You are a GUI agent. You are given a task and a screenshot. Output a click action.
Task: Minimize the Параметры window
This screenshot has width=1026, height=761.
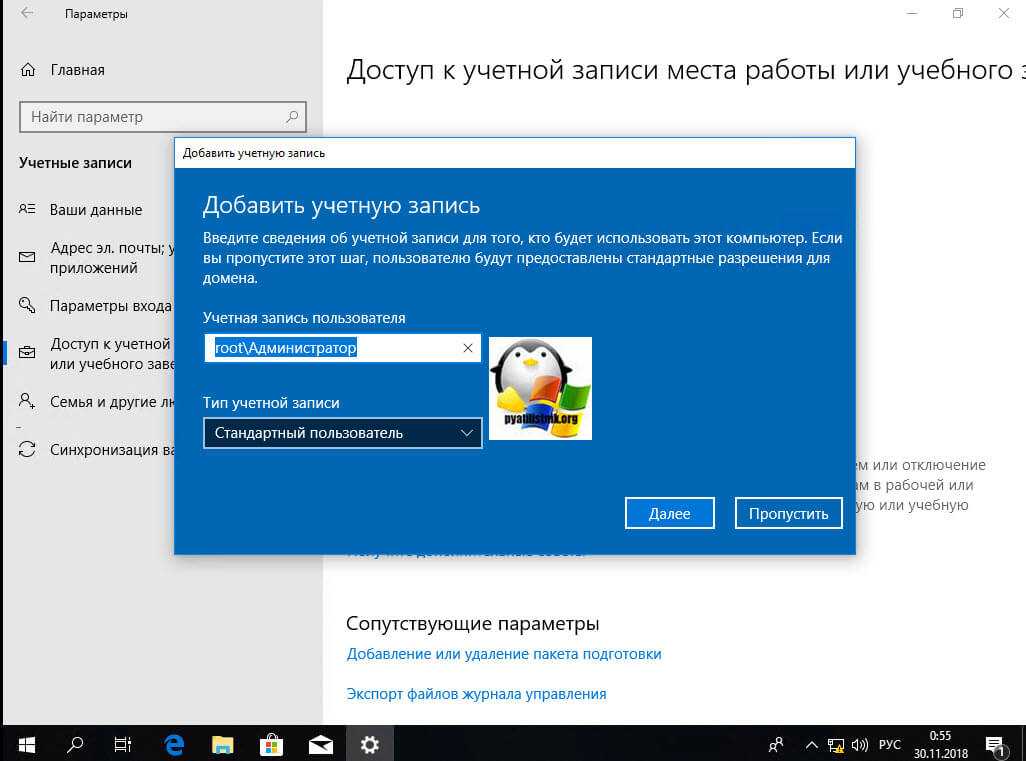click(x=912, y=13)
